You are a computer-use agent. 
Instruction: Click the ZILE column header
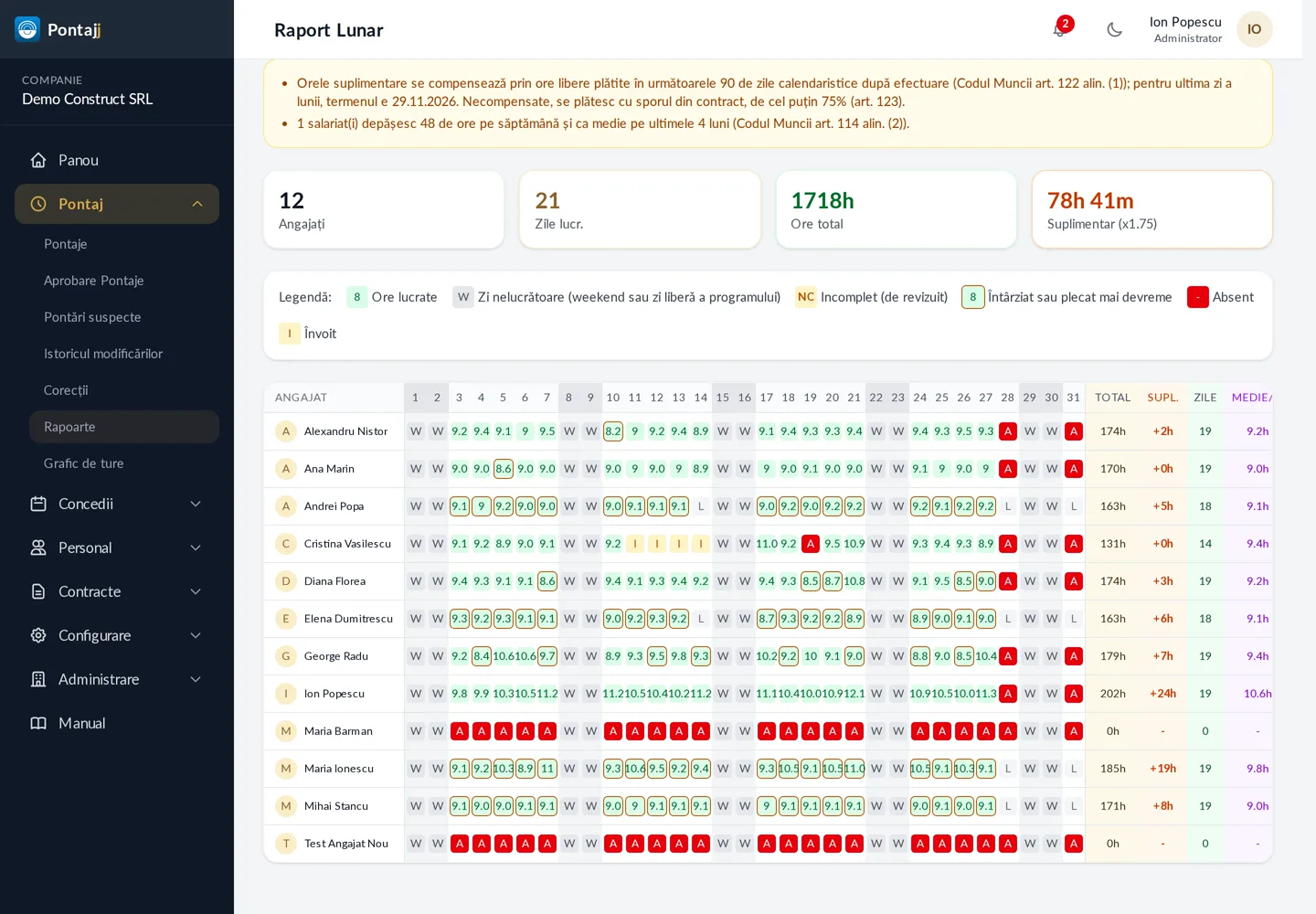click(1205, 398)
